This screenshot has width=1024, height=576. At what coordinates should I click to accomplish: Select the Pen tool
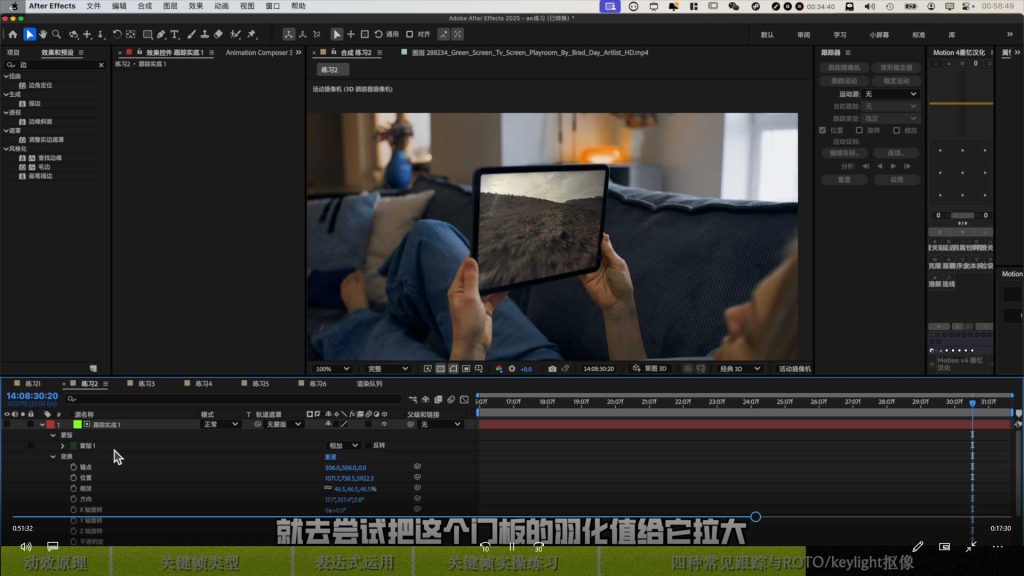point(161,34)
